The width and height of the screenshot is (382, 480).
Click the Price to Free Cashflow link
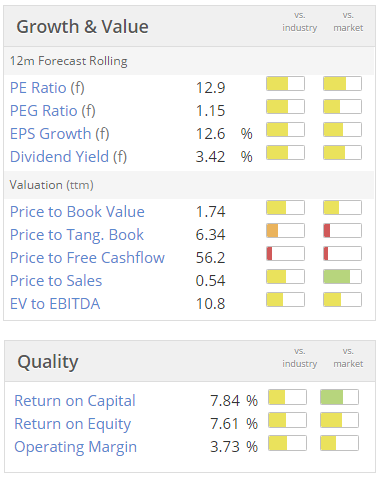(87, 258)
